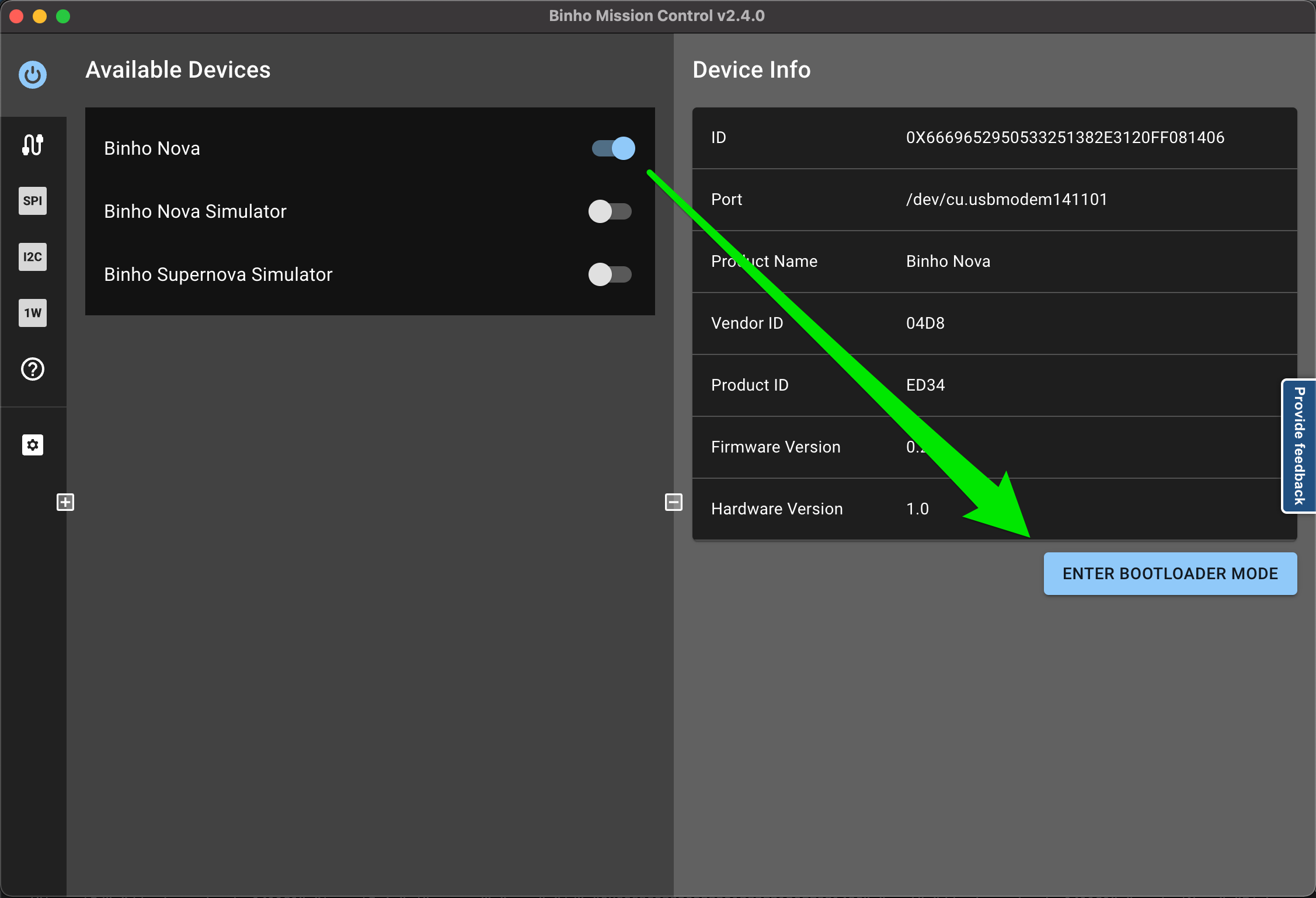Click the Hardware Version value 1.0
This screenshot has height=898, width=1316.
[x=917, y=509]
